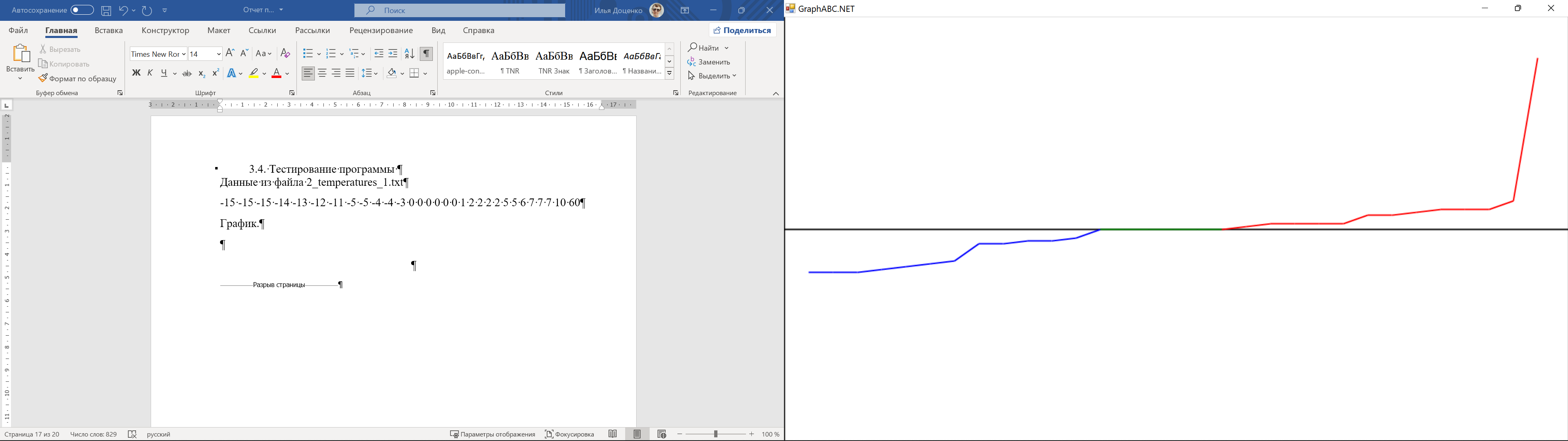Click the Redo (repeat) icon
This screenshot has width=1568, height=441.
point(147,10)
